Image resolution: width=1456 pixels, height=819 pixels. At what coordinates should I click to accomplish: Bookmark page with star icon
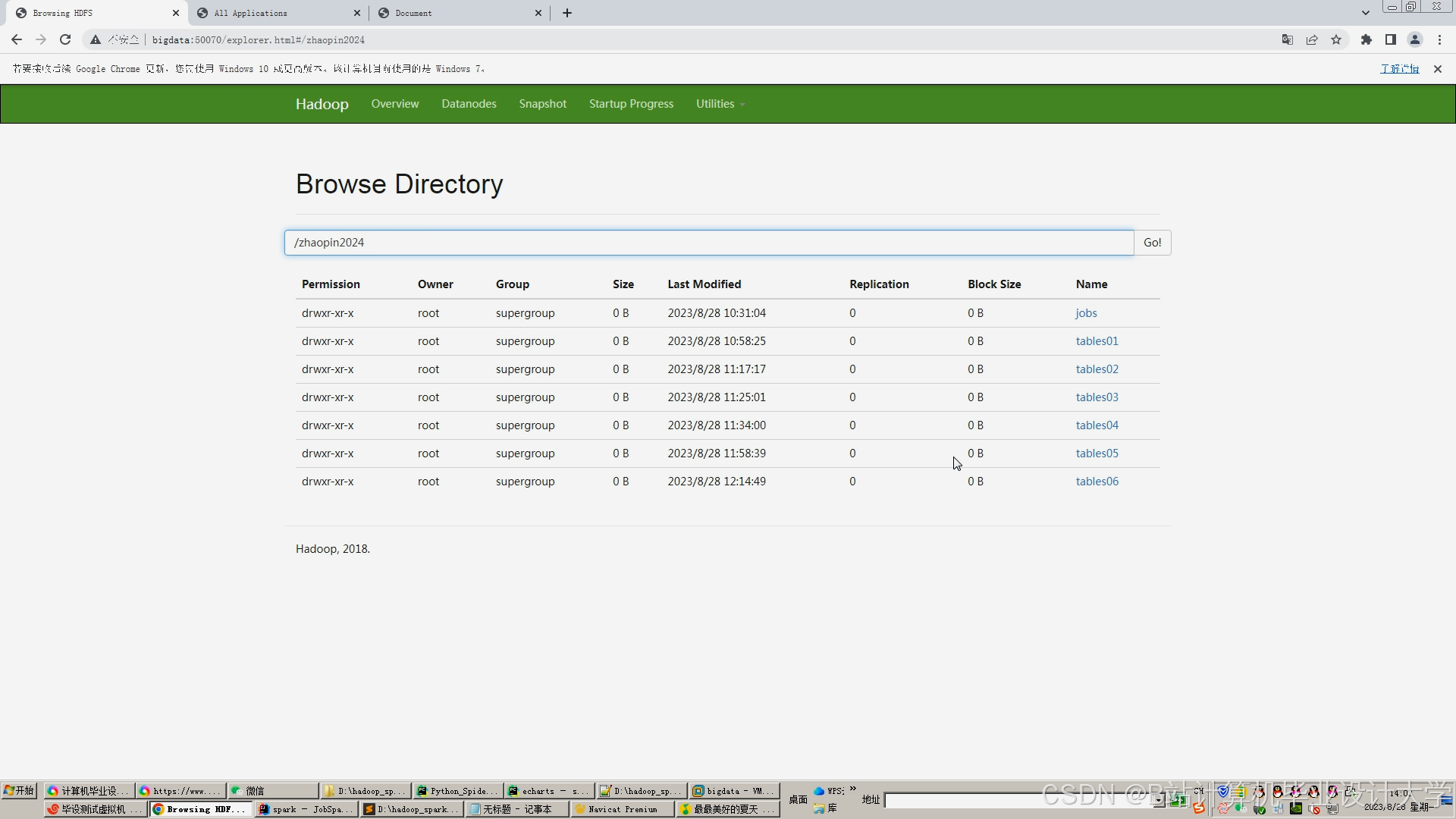pyautogui.click(x=1336, y=39)
